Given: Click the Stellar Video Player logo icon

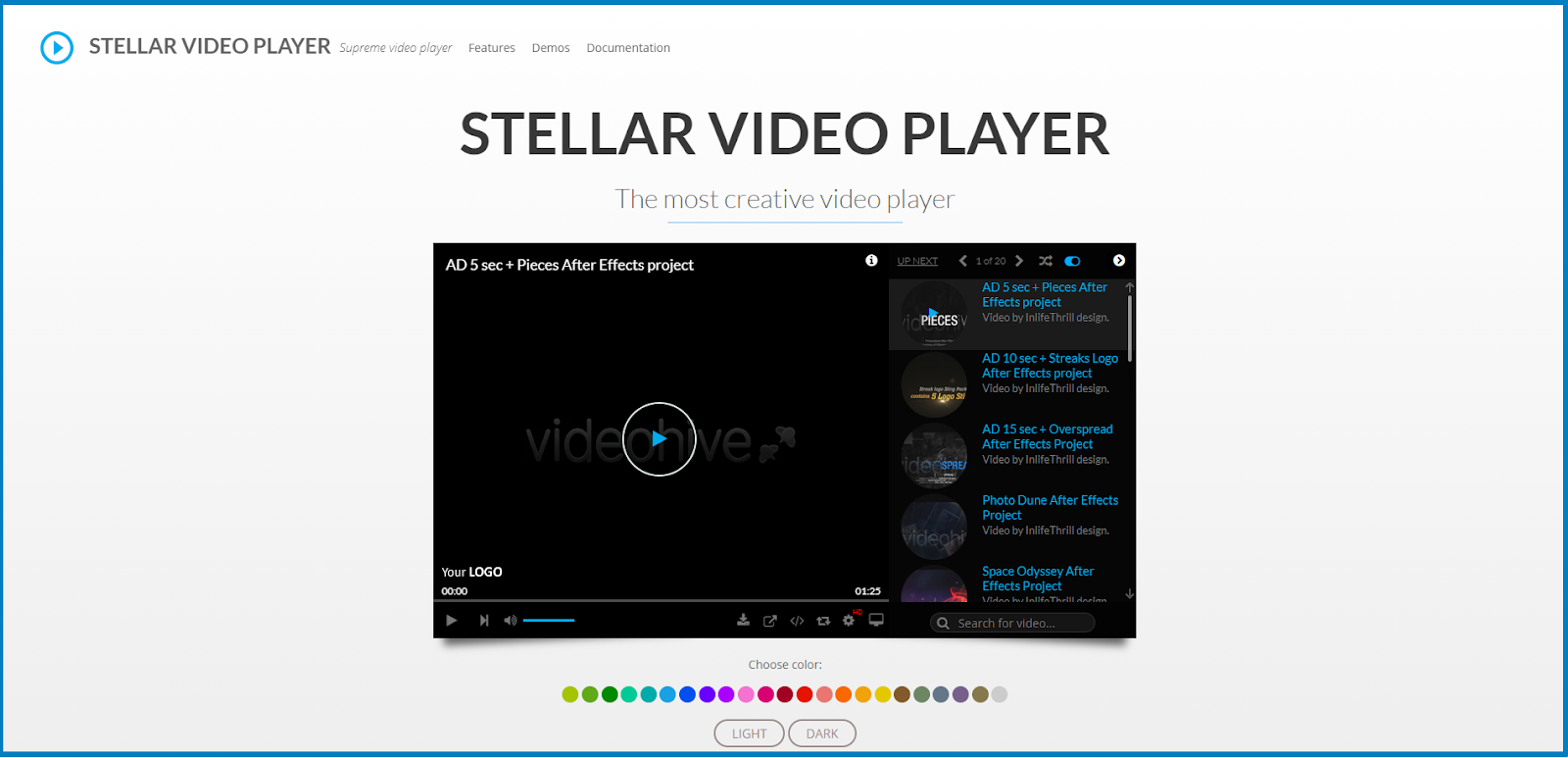Looking at the screenshot, I should pyautogui.click(x=57, y=47).
